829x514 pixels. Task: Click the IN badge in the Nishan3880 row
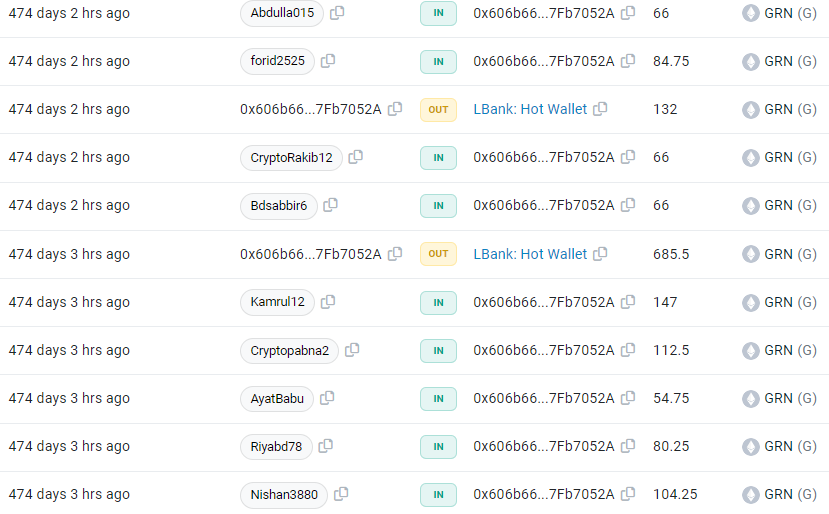(438, 495)
